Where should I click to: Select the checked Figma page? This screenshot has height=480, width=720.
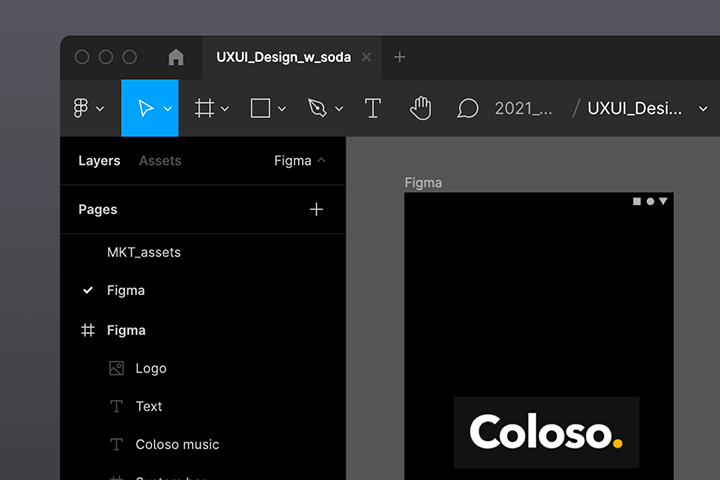126,290
